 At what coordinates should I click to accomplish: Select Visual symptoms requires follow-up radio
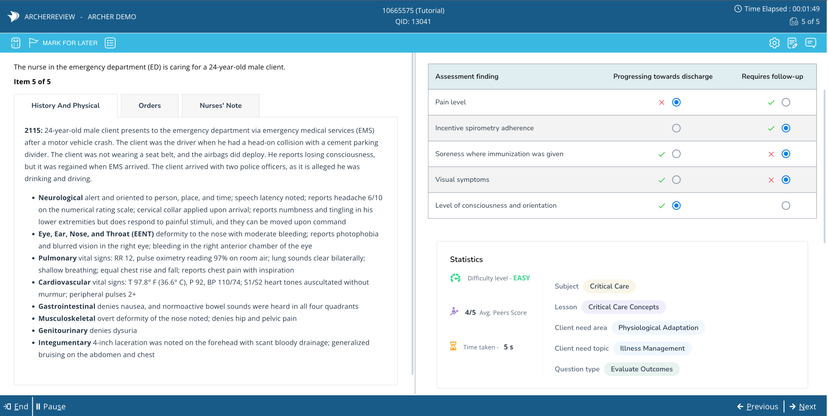click(786, 180)
